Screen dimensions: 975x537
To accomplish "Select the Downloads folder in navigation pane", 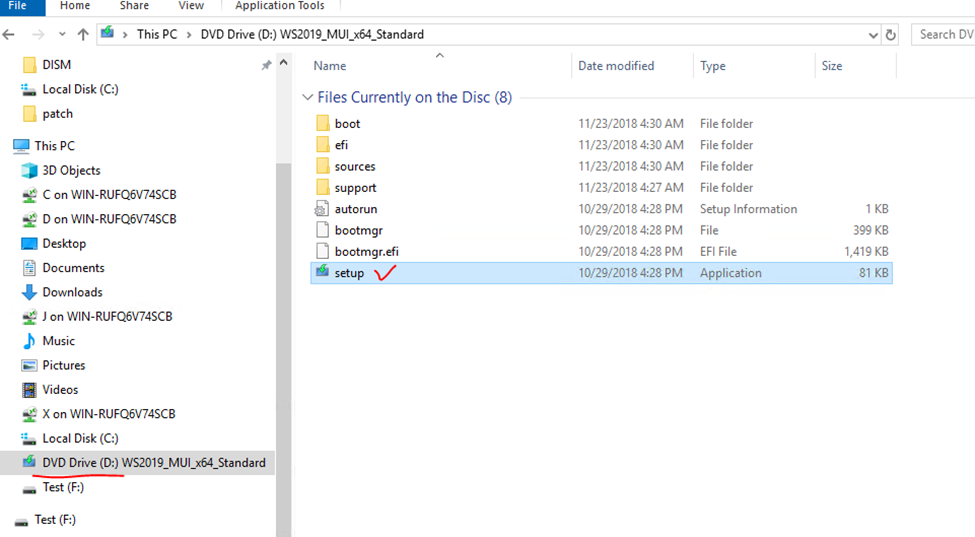I will pyautogui.click(x=72, y=292).
